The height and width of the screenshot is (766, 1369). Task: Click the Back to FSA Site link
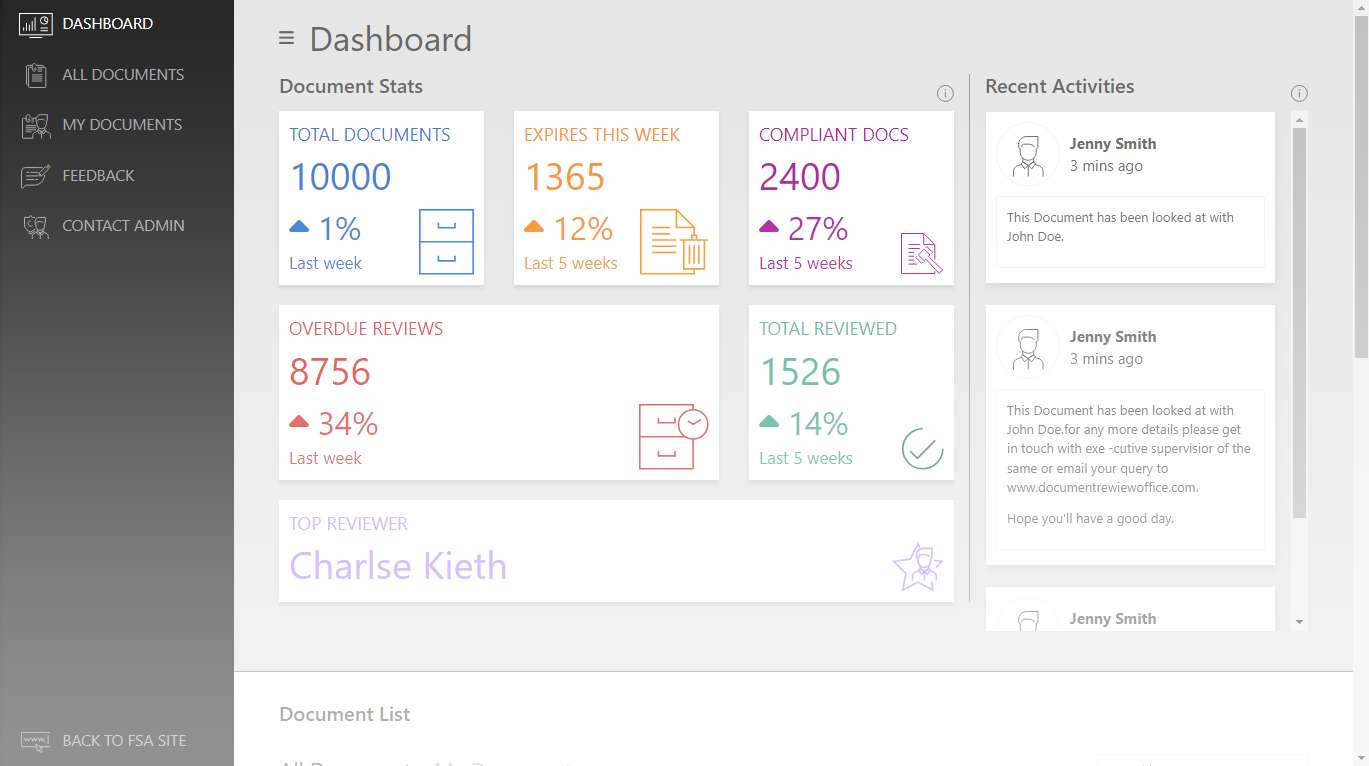pyautogui.click(x=123, y=740)
